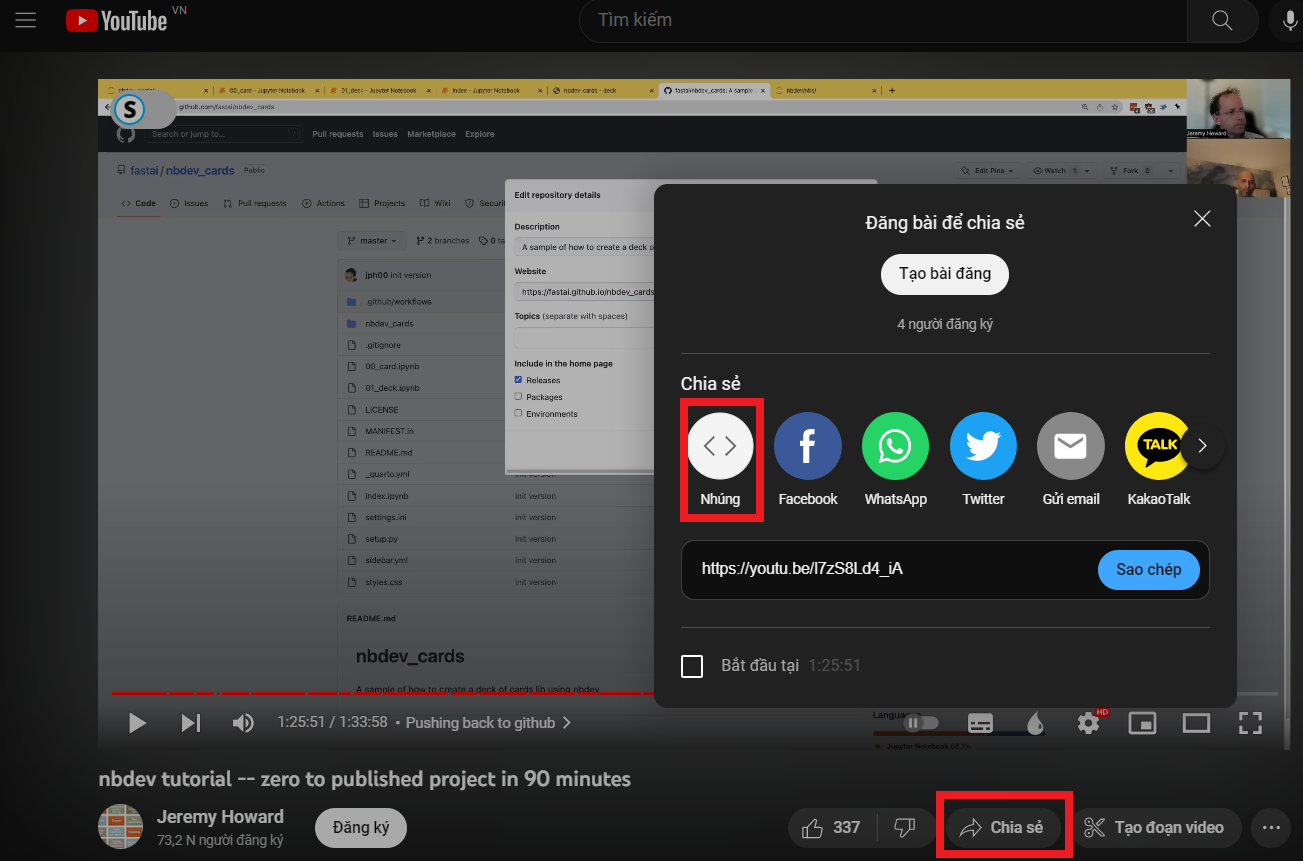This screenshot has height=861, width=1303.
Task: Share the video via WhatsApp
Action: click(x=896, y=459)
